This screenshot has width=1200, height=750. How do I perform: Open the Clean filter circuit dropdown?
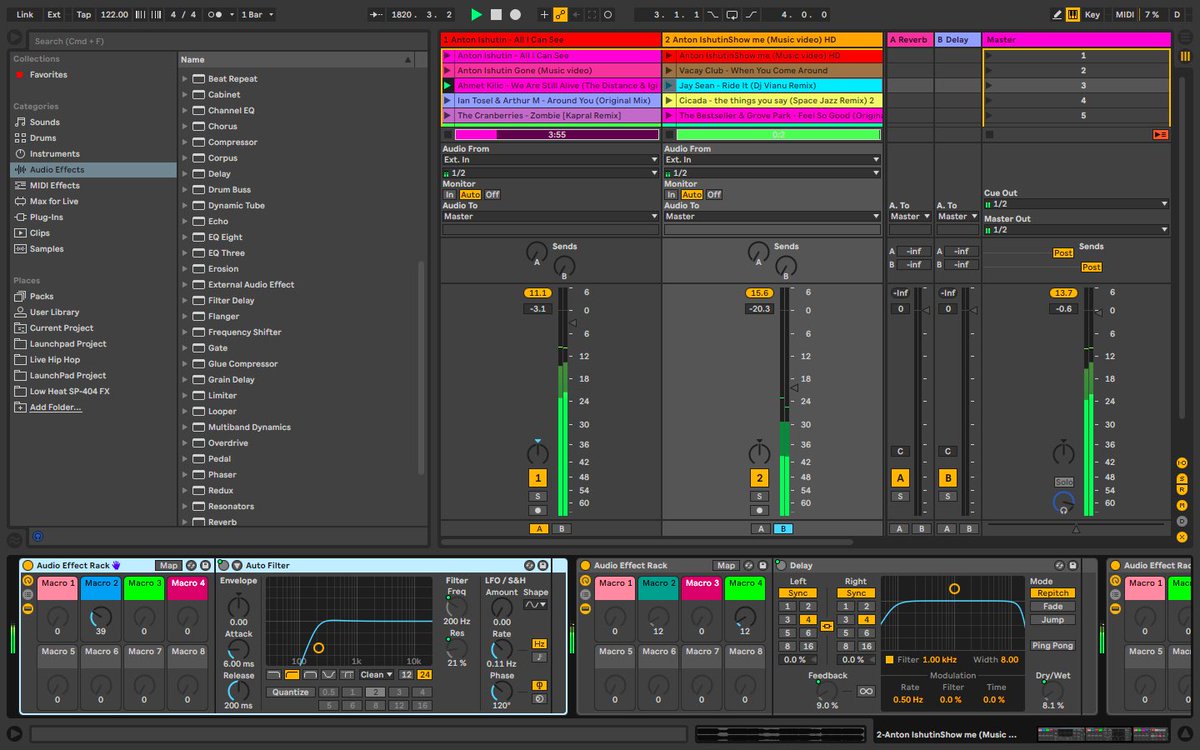(x=377, y=674)
